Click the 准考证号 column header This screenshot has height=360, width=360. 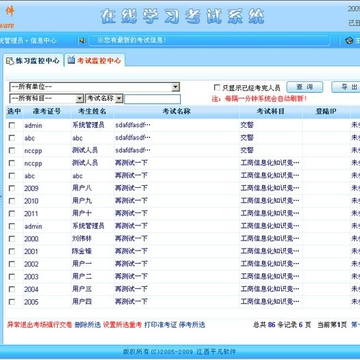pos(47,111)
